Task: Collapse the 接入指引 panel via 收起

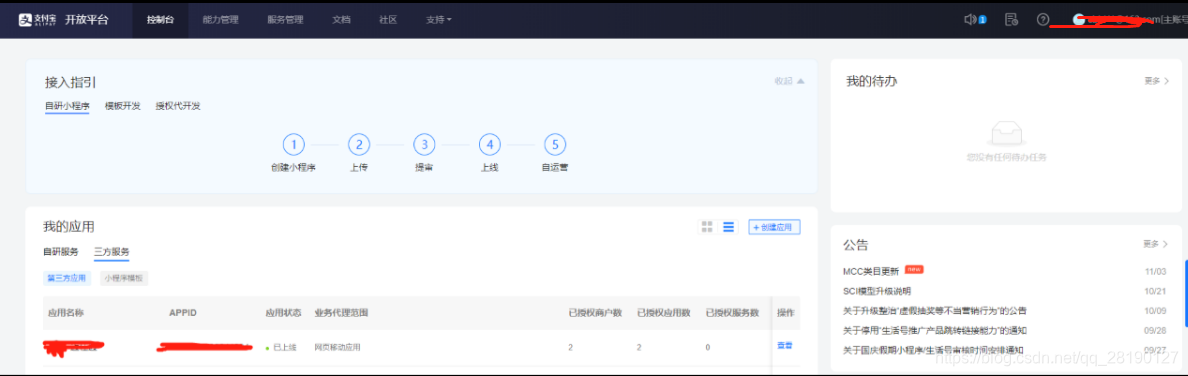Action: (789, 81)
